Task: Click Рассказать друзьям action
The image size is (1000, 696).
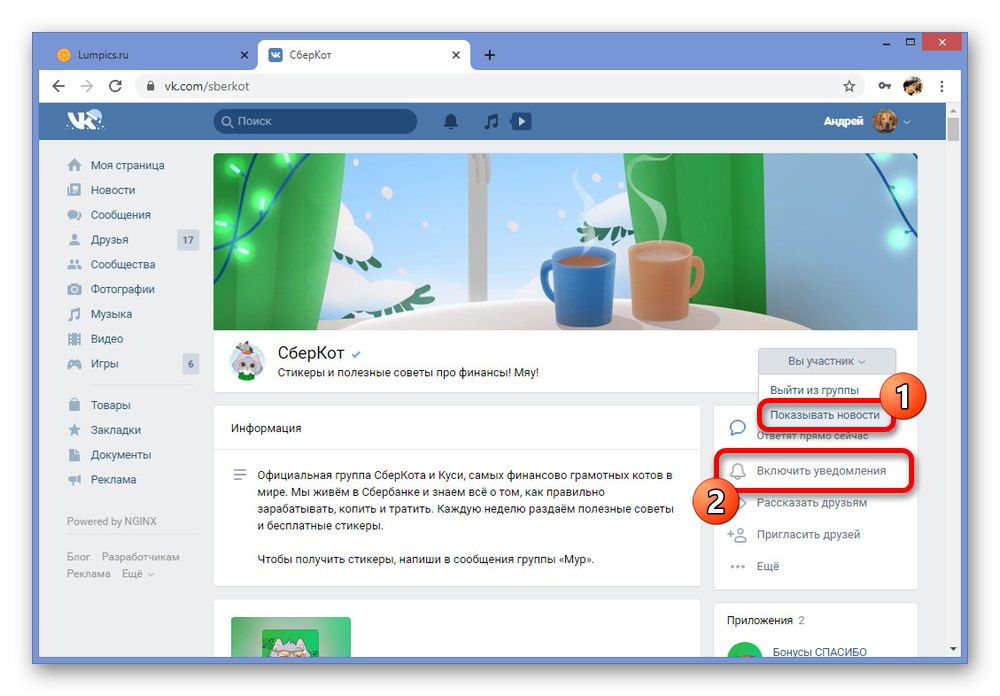Action: [x=811, y=503]
